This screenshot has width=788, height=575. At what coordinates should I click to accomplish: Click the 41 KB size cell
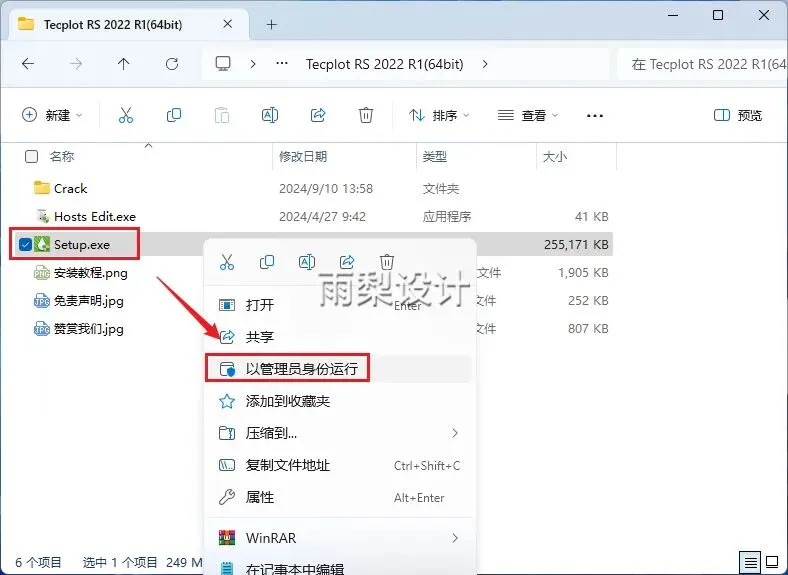pos(592,217)
